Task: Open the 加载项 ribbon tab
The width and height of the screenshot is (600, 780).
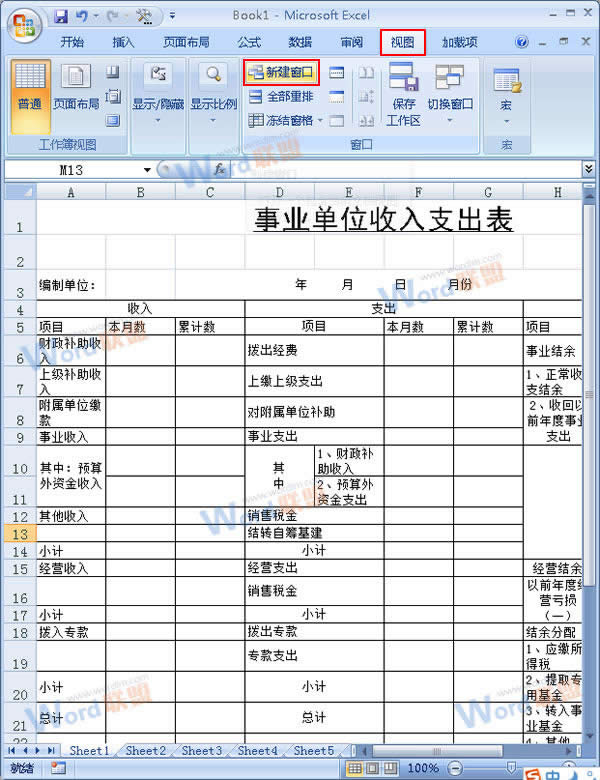Action: (x=460, y=42)
